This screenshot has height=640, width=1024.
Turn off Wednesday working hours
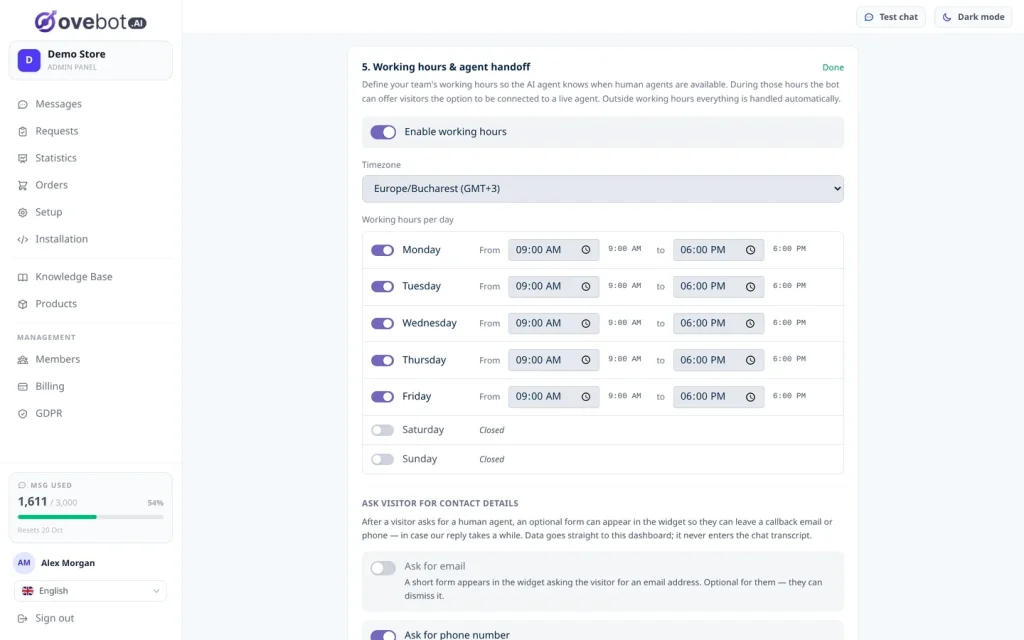[382, 323]
